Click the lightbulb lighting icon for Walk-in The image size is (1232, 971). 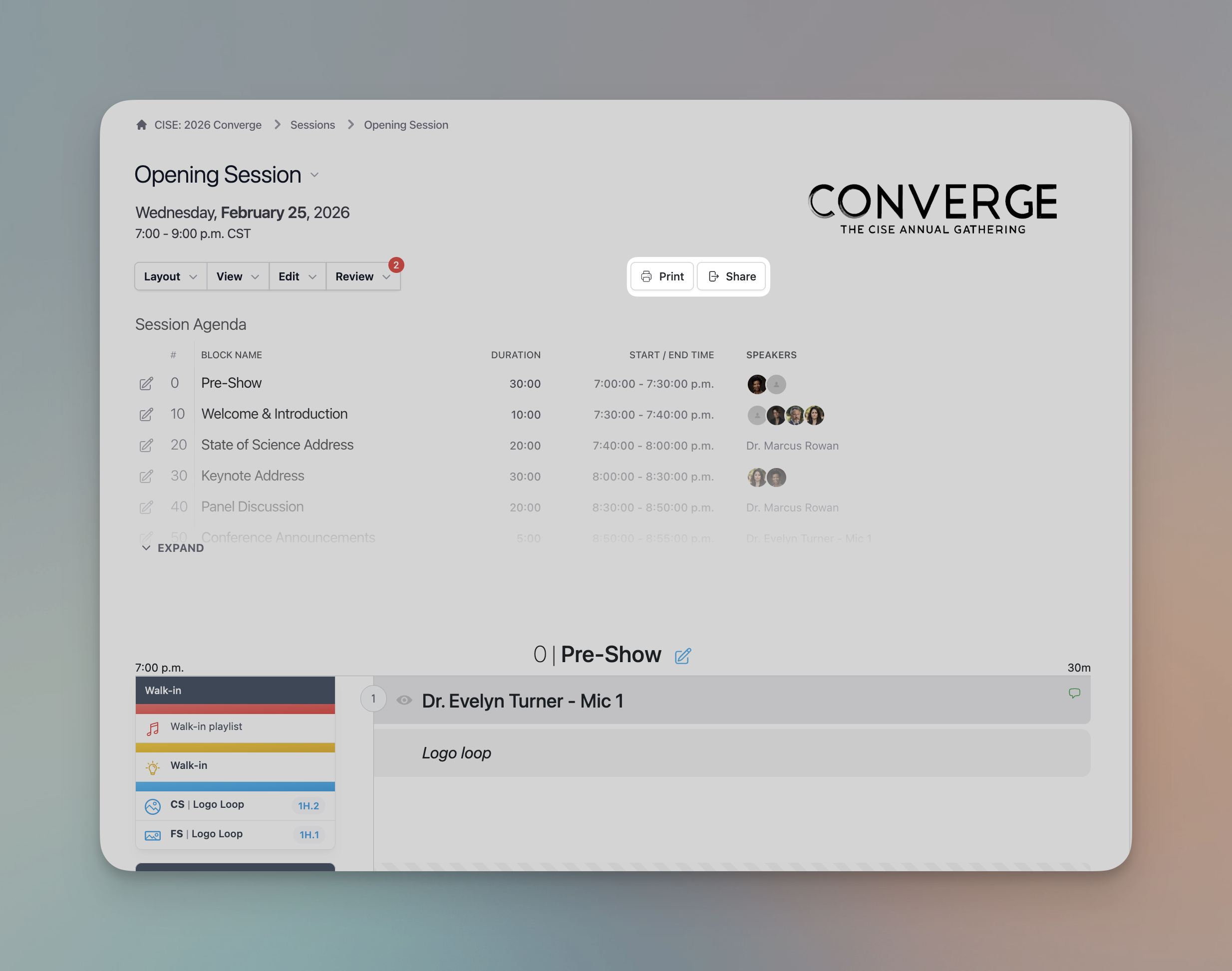click(x=152, y=767)
